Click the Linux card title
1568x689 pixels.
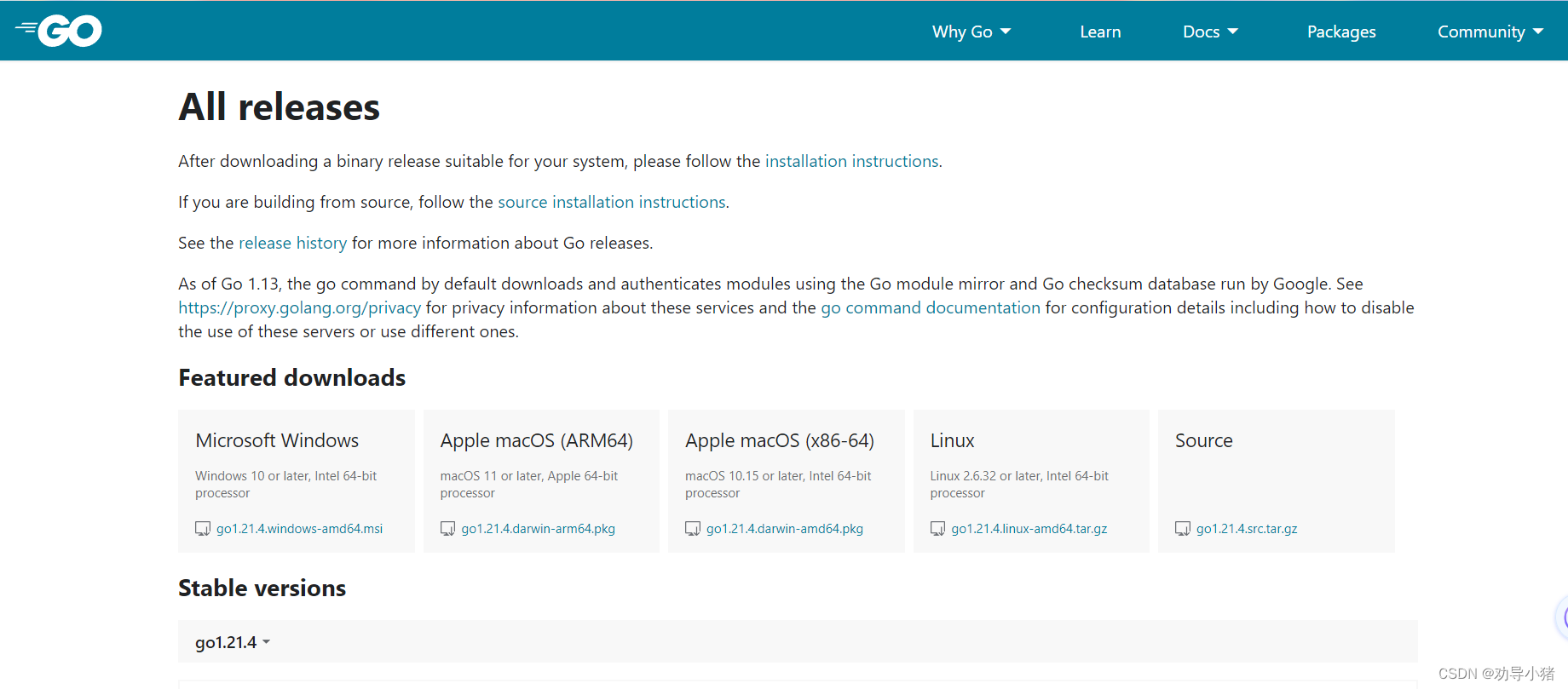click(x=952, y=440)
